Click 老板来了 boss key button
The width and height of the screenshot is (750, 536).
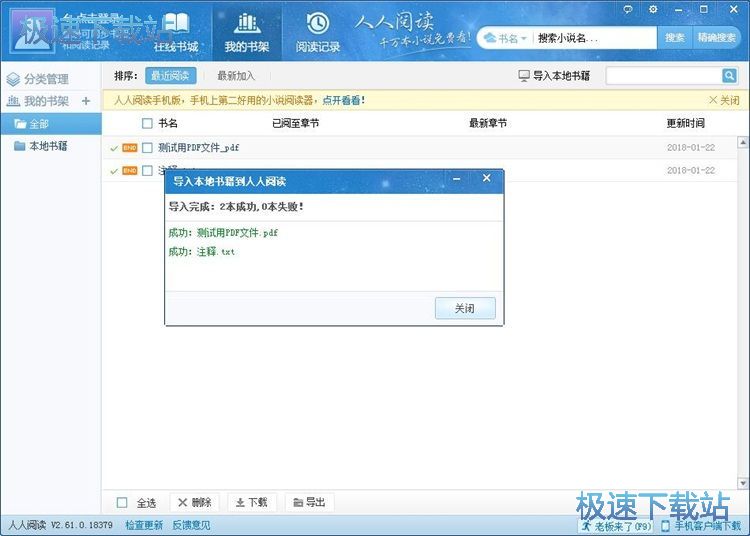pyautogui.click(x=616, y=526)
